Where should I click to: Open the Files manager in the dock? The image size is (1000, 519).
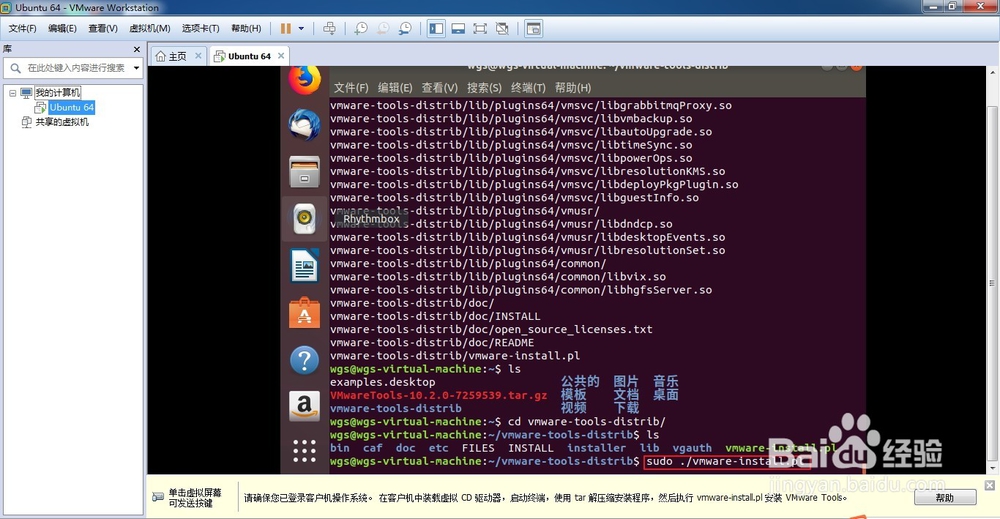click(x=304, y=172)
